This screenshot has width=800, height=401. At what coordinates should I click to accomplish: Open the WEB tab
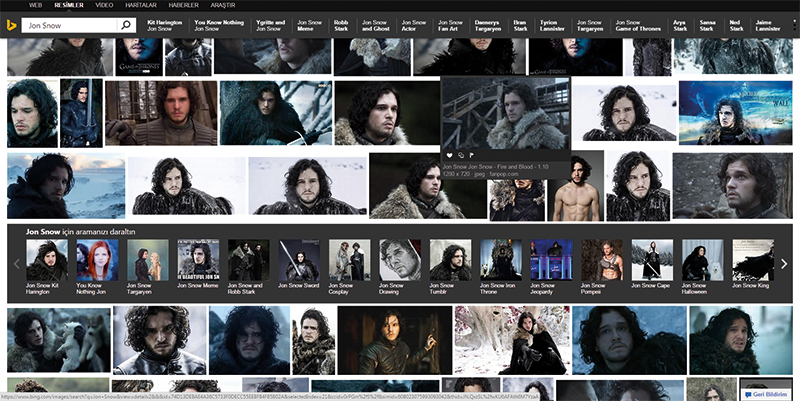click(x=35, y=5)
